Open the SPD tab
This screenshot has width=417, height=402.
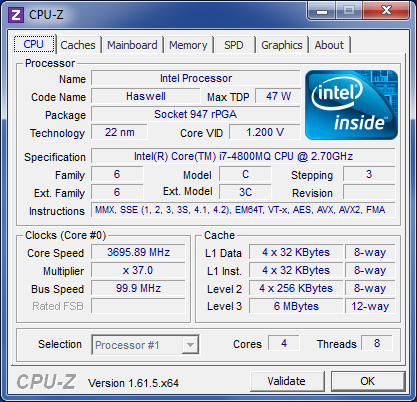click(x=234, y=45)
